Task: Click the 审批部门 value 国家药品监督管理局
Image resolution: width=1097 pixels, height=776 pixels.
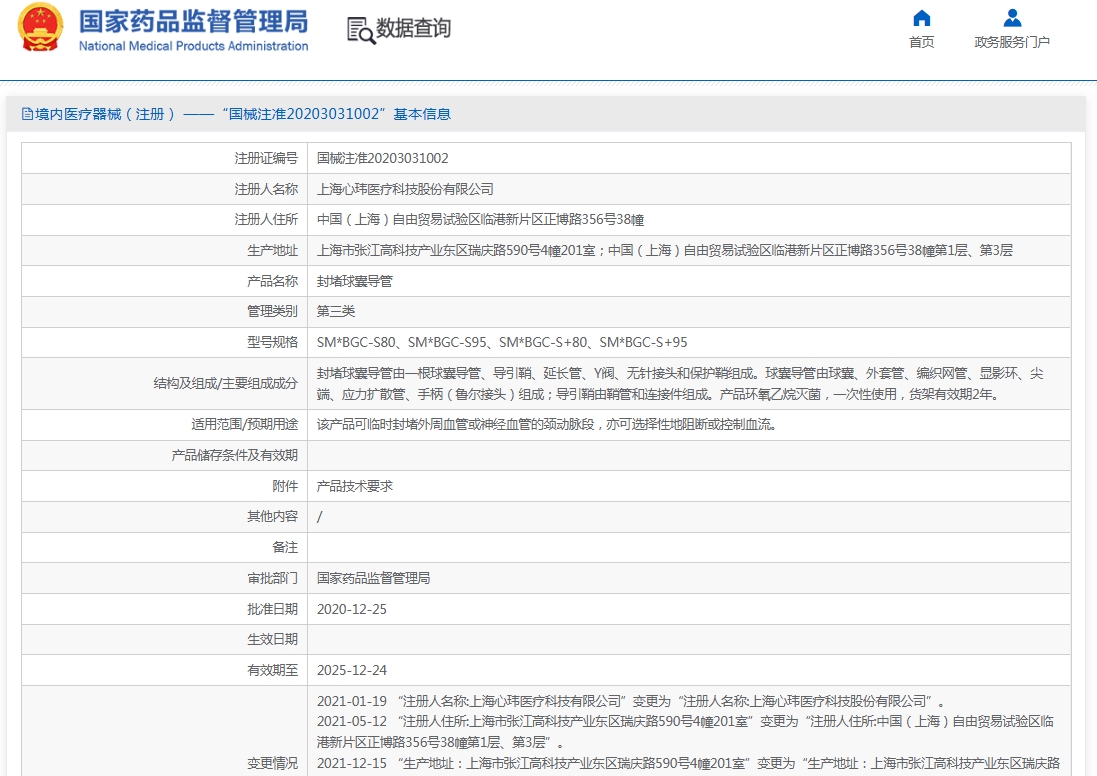Action: [x=373, y=578]
